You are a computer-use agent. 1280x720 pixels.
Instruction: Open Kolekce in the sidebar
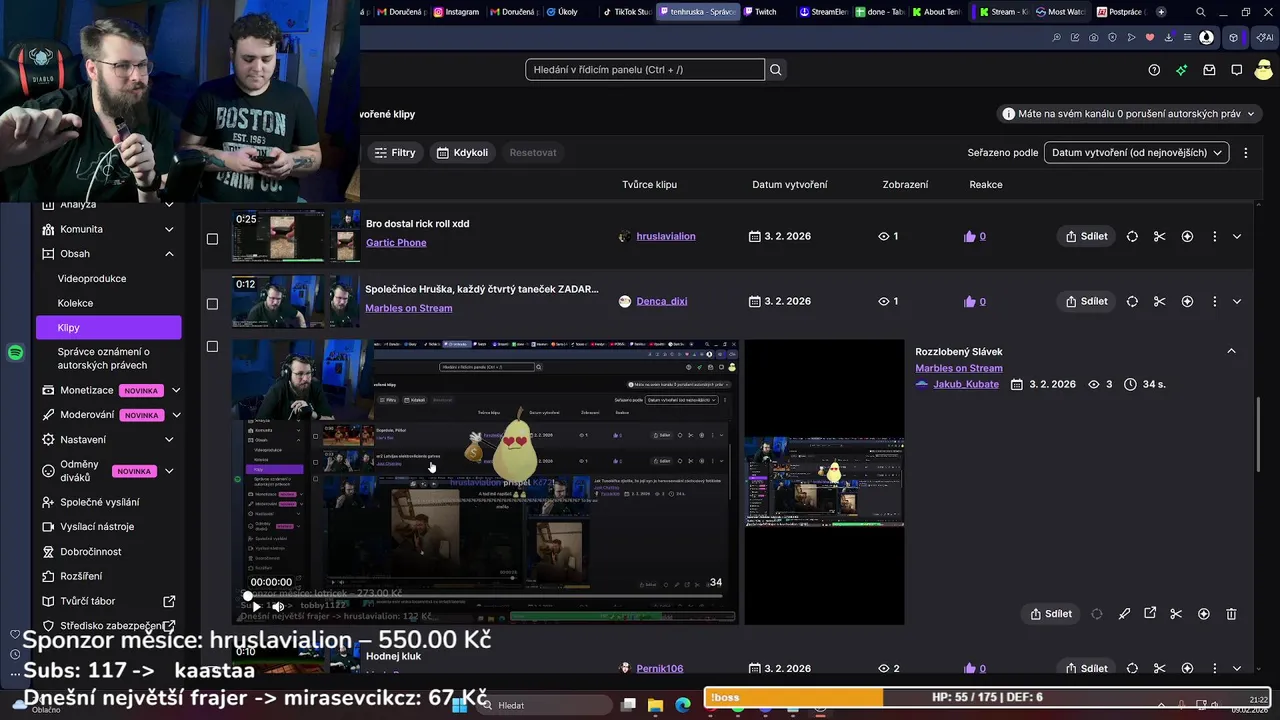[75, 303]
